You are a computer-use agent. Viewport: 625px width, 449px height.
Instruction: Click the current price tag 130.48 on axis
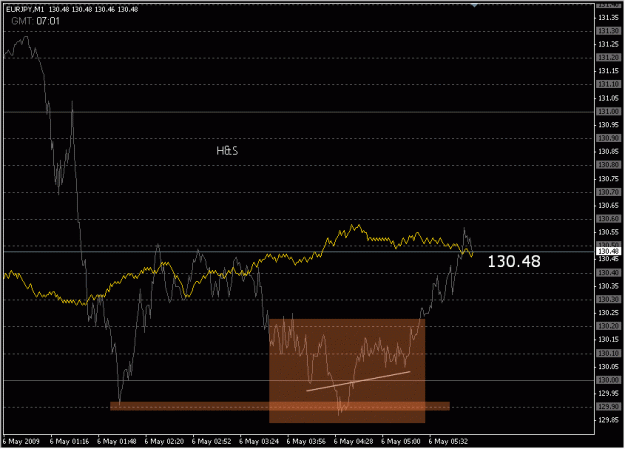click(608, 251)
